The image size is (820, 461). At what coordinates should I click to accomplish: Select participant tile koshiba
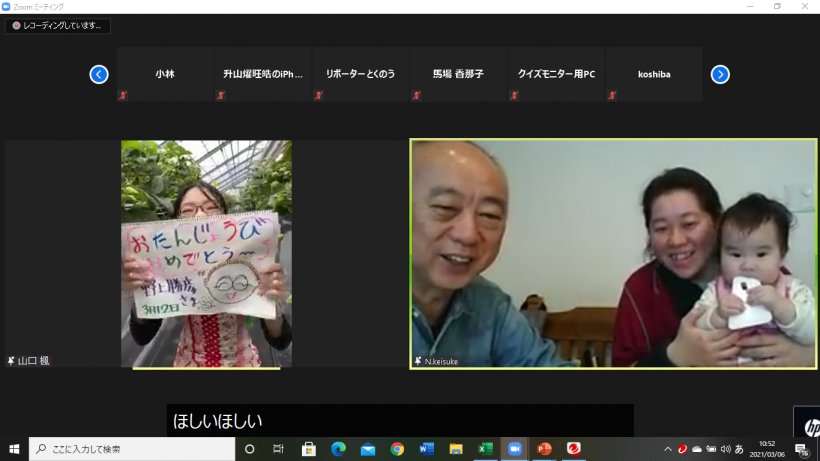[654, 75]
